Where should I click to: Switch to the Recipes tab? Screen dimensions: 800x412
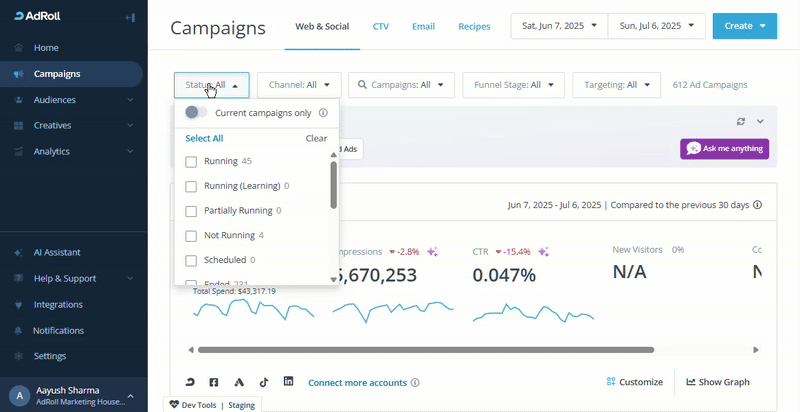point(474,27)
